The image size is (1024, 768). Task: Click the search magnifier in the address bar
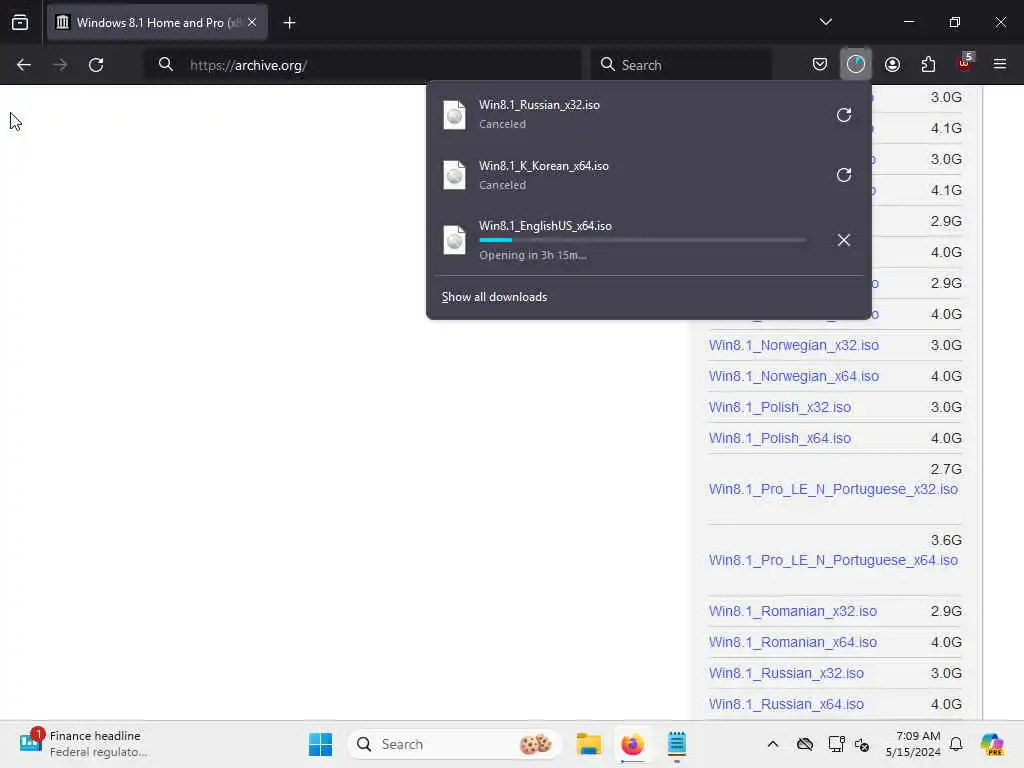pyautogui.click(x=166, y=64)
